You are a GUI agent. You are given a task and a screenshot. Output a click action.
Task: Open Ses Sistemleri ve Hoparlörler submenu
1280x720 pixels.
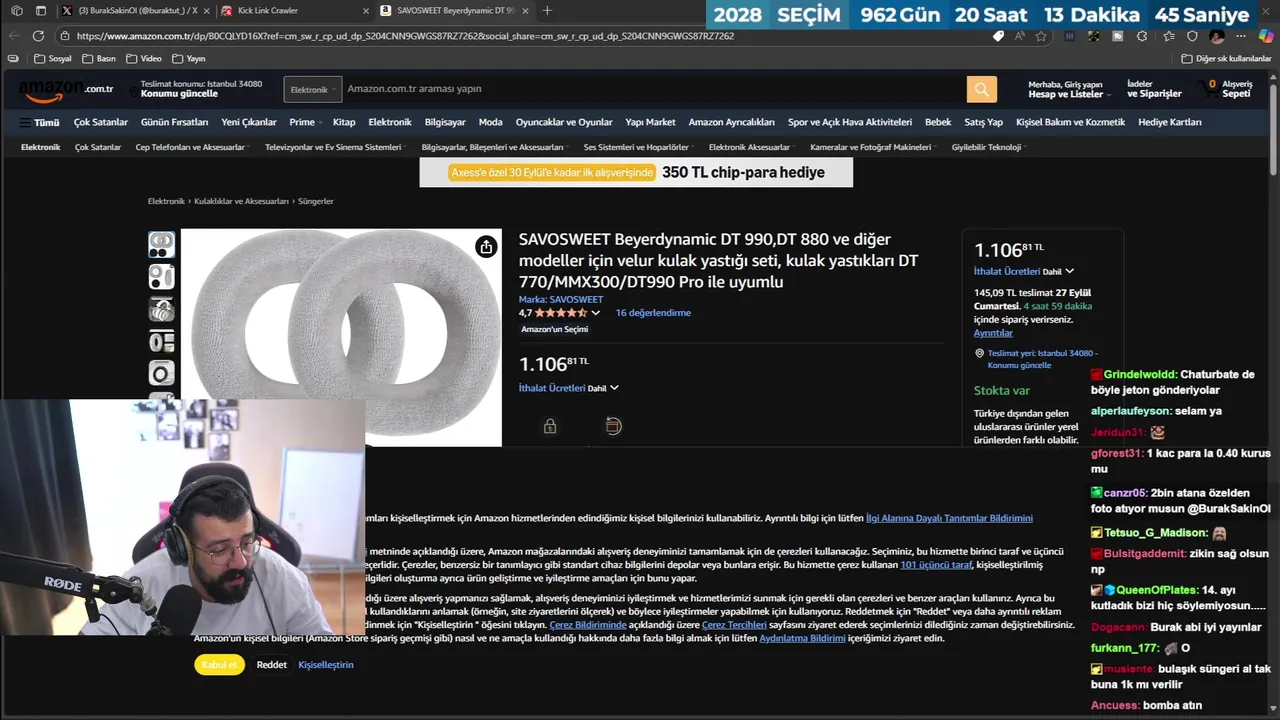[x=638, y=147]
